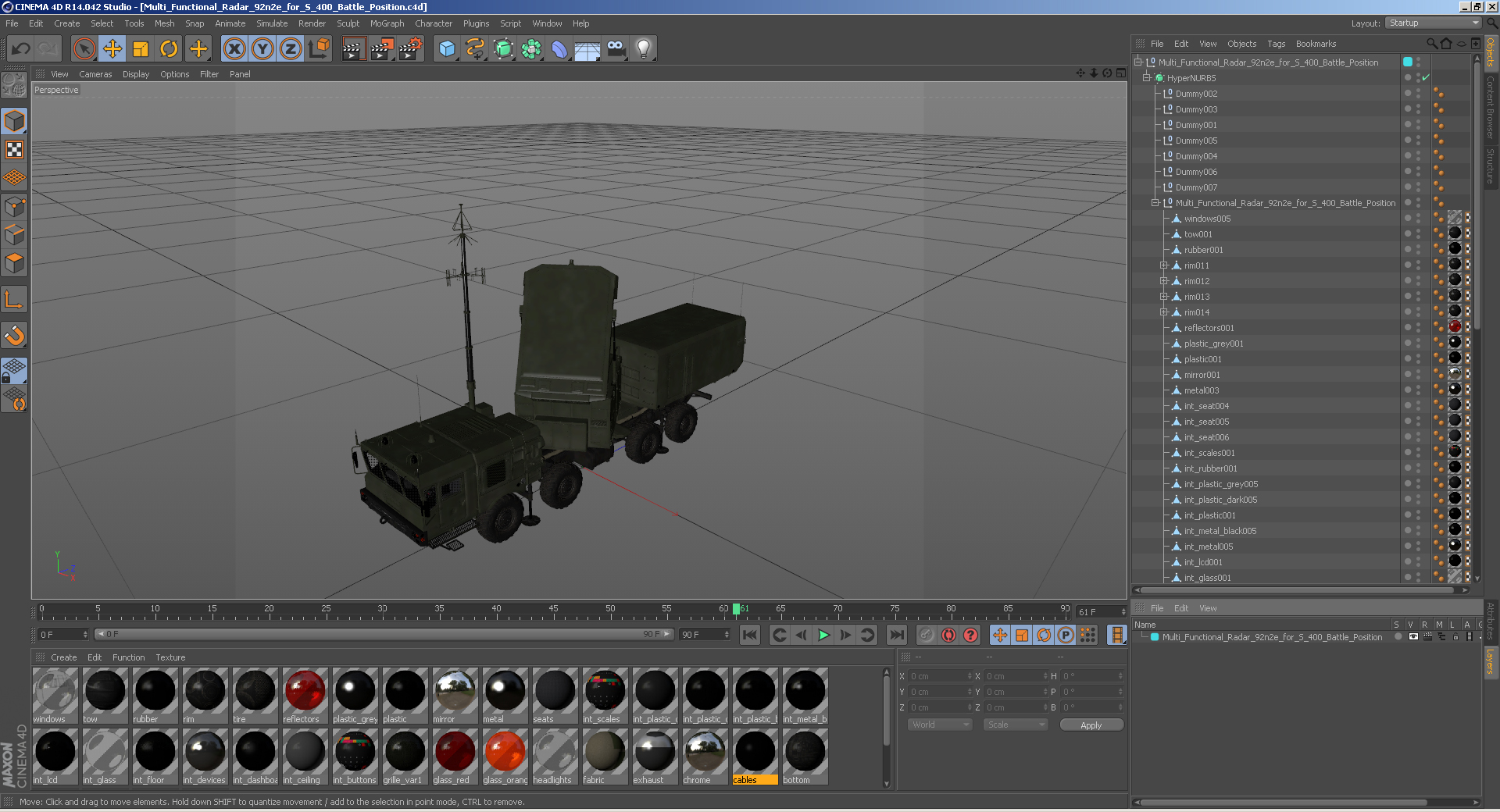Screen dimensions: 1500x812
Task: Enable Points mode in left sidebar
Action: click(x=14, y=207)
